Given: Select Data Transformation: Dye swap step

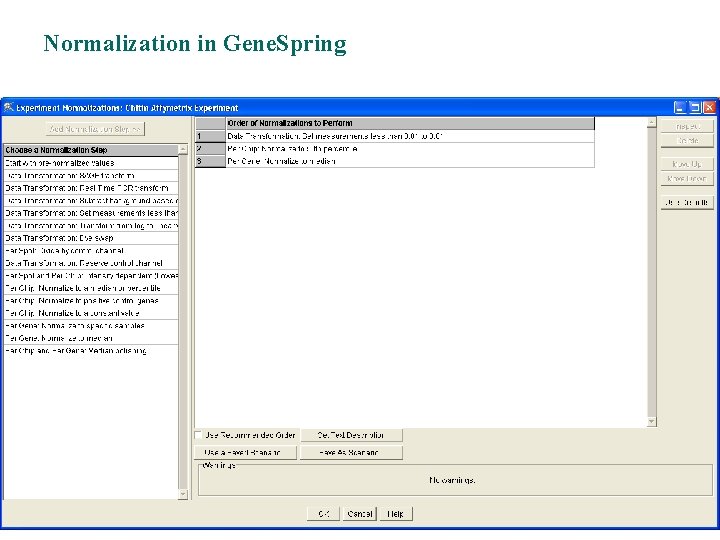Looking at the screenshot, I should coord(91,238).
